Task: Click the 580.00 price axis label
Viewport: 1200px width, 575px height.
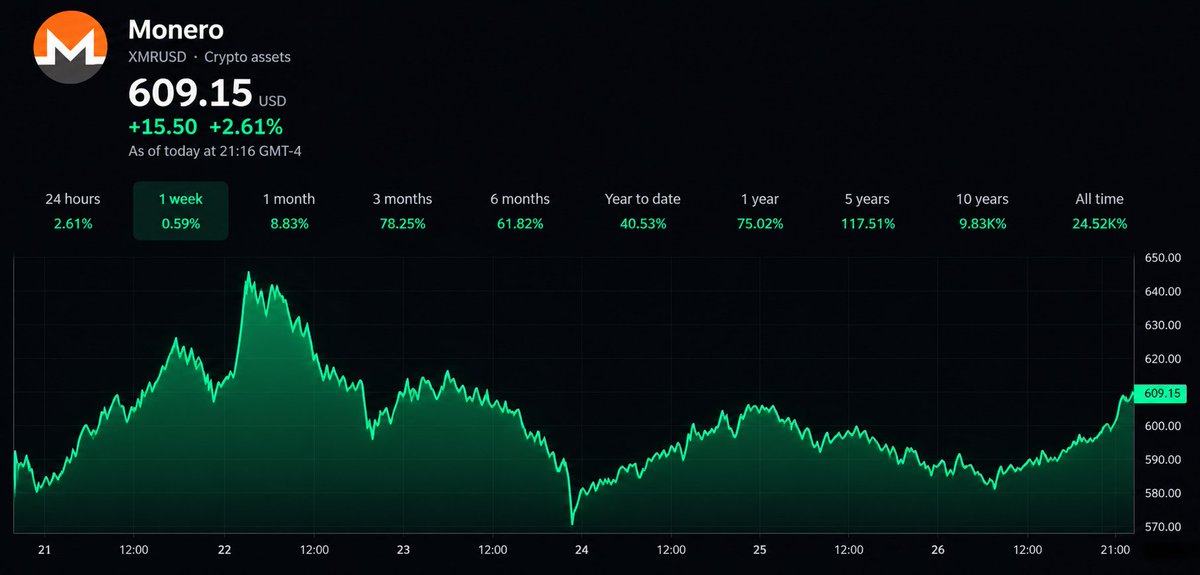Action: [1164, 494]
